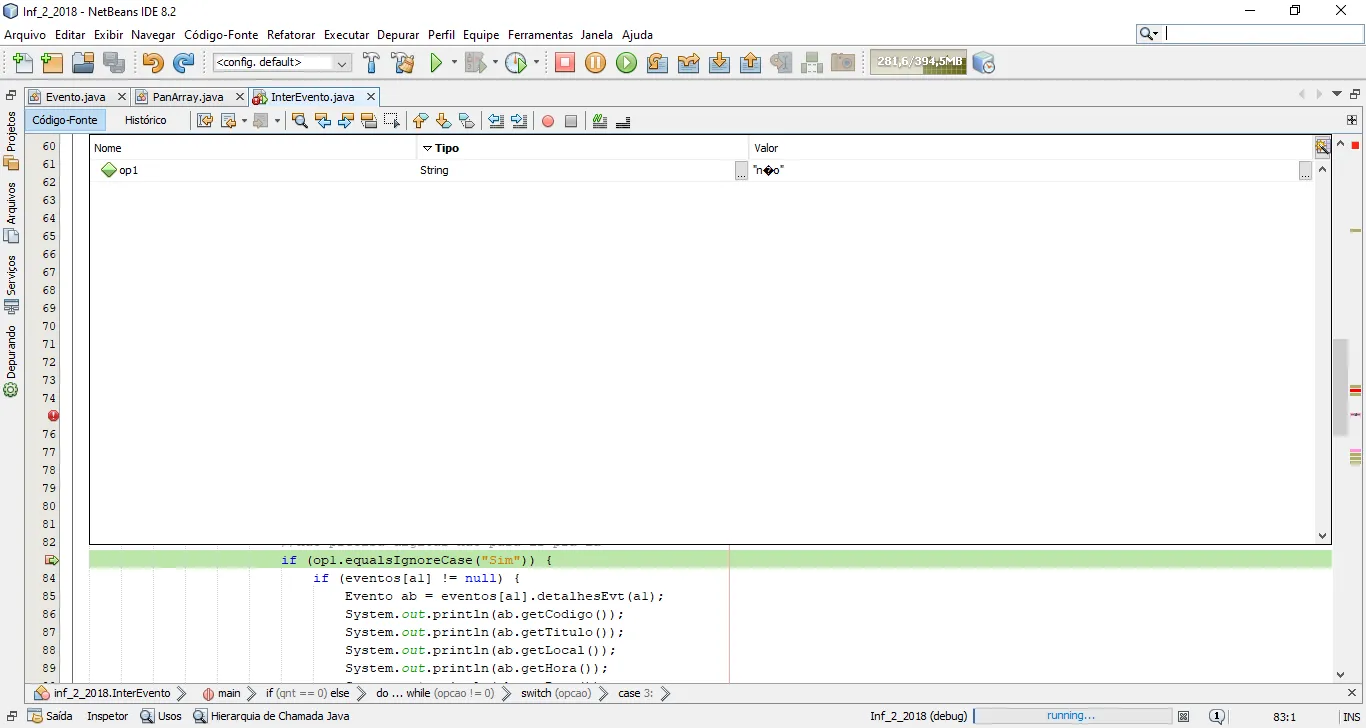Screen dimensions: 1366x728
Task: Toggle macro recording red circle button
Action: (548, 121)
